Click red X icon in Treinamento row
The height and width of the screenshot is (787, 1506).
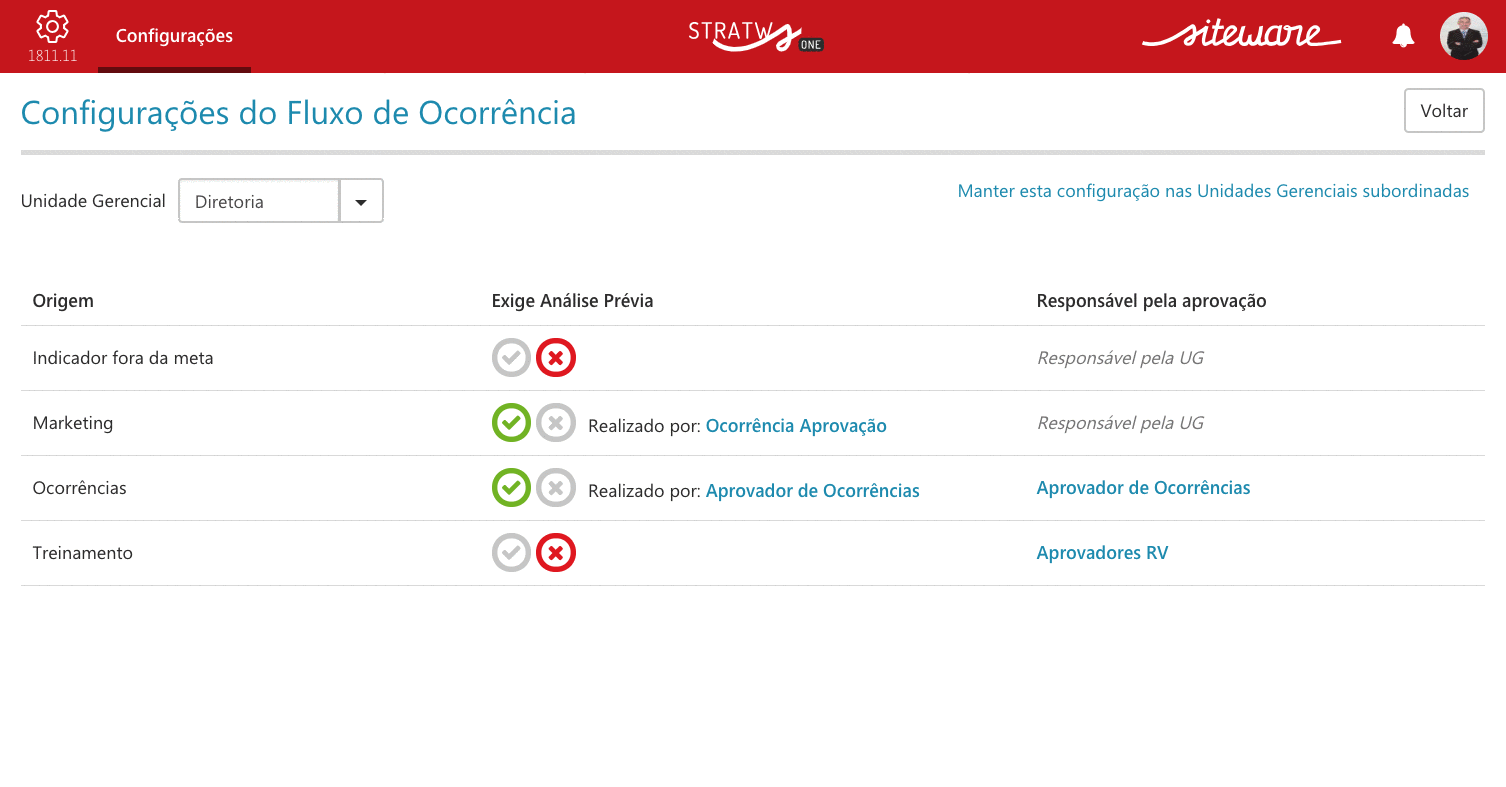tap(556, 553)
